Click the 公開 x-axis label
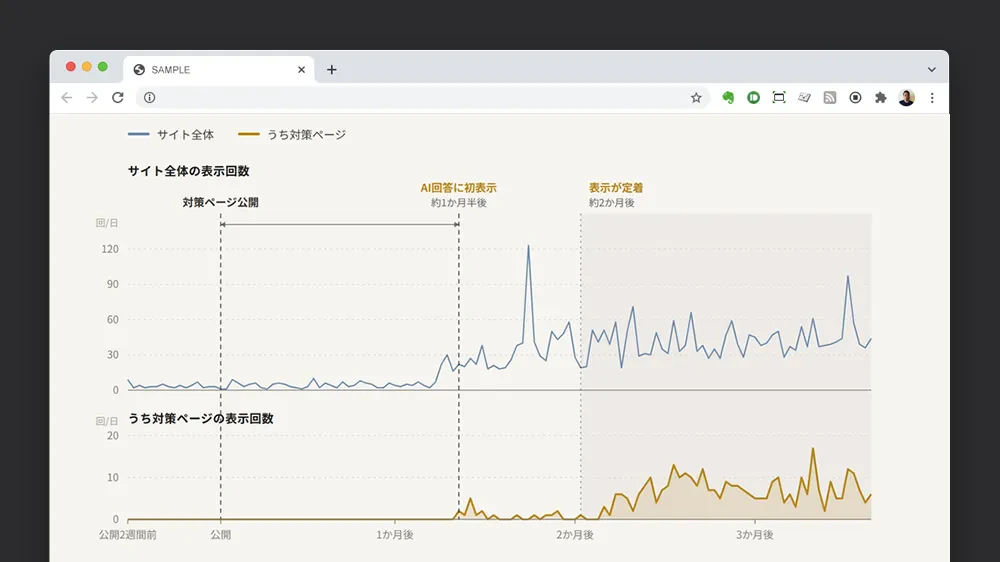The height and width of the screenshot is (562, 1000). pyautogui.click(x=221, y=535)
